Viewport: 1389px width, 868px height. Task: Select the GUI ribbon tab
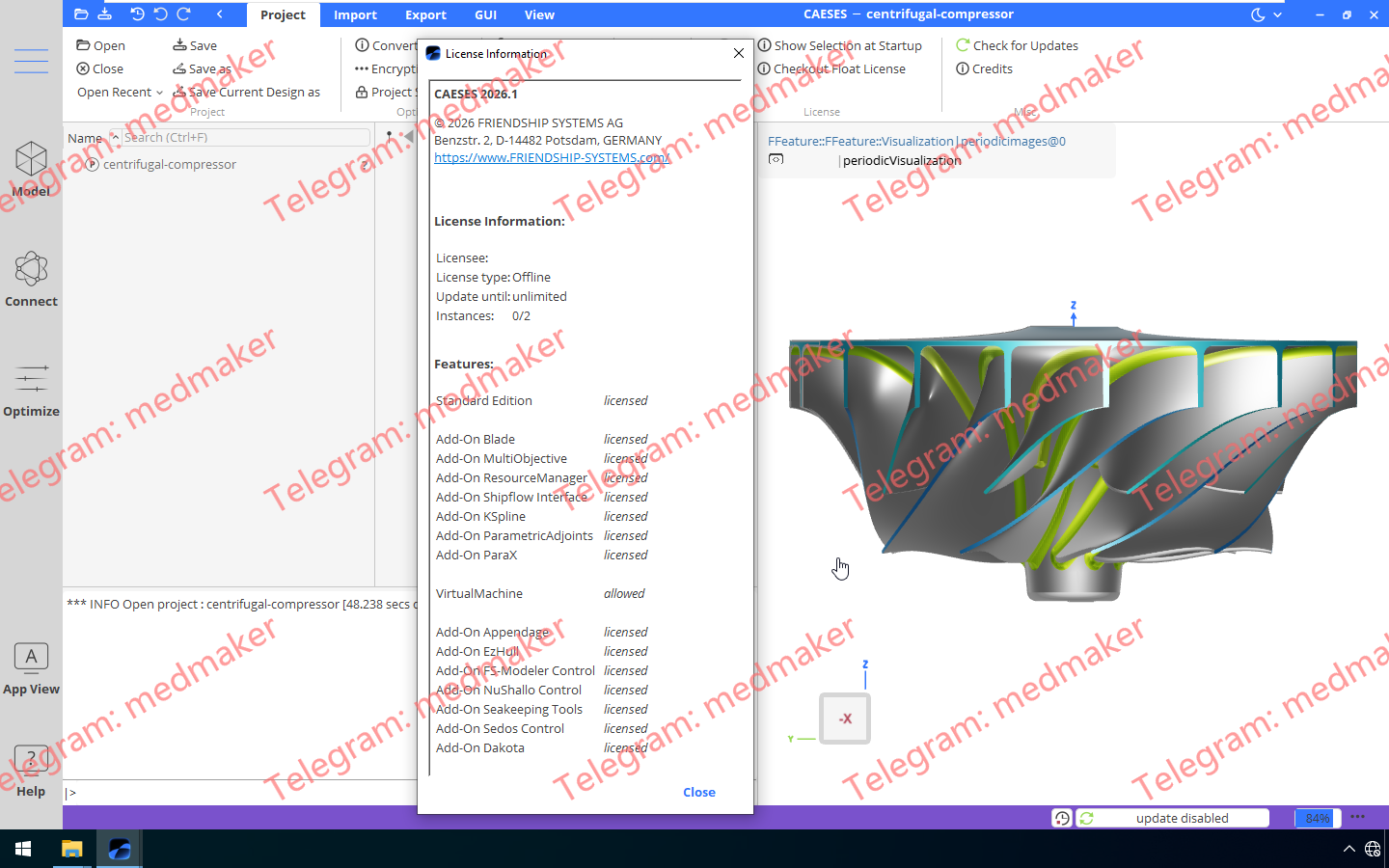485,14
